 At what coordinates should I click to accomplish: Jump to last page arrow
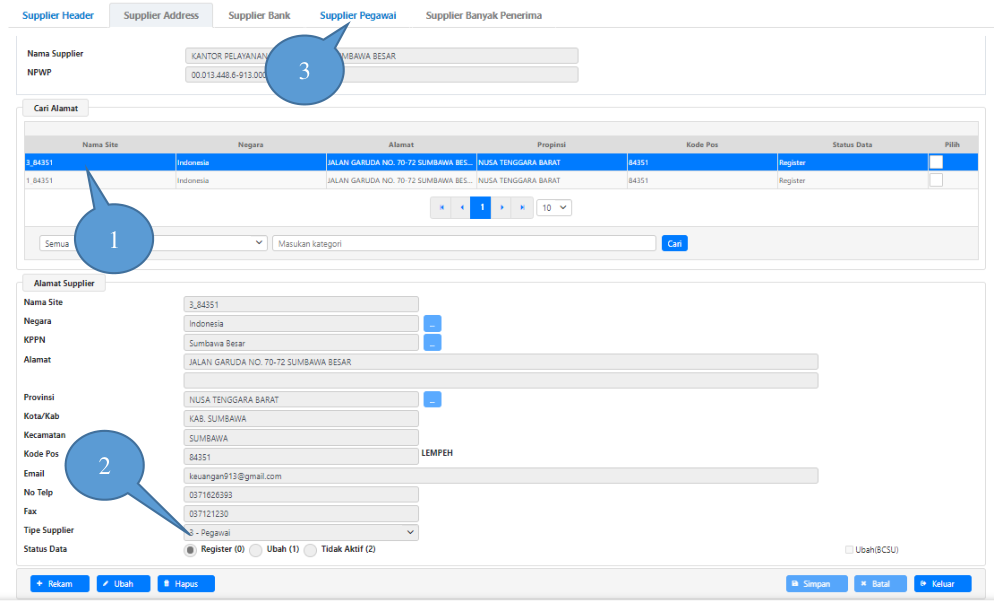coord(522,207)
